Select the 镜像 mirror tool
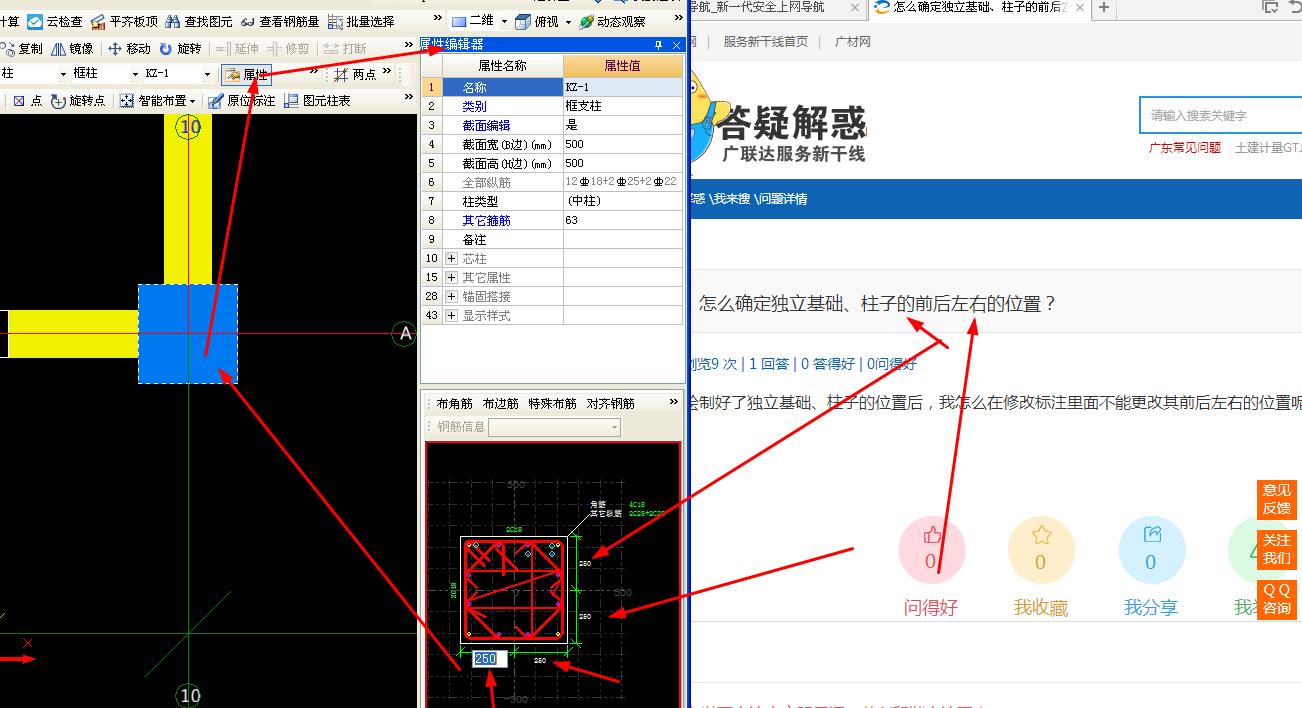1302x708 pixels. pyautogui.click(x=73, y=48)
